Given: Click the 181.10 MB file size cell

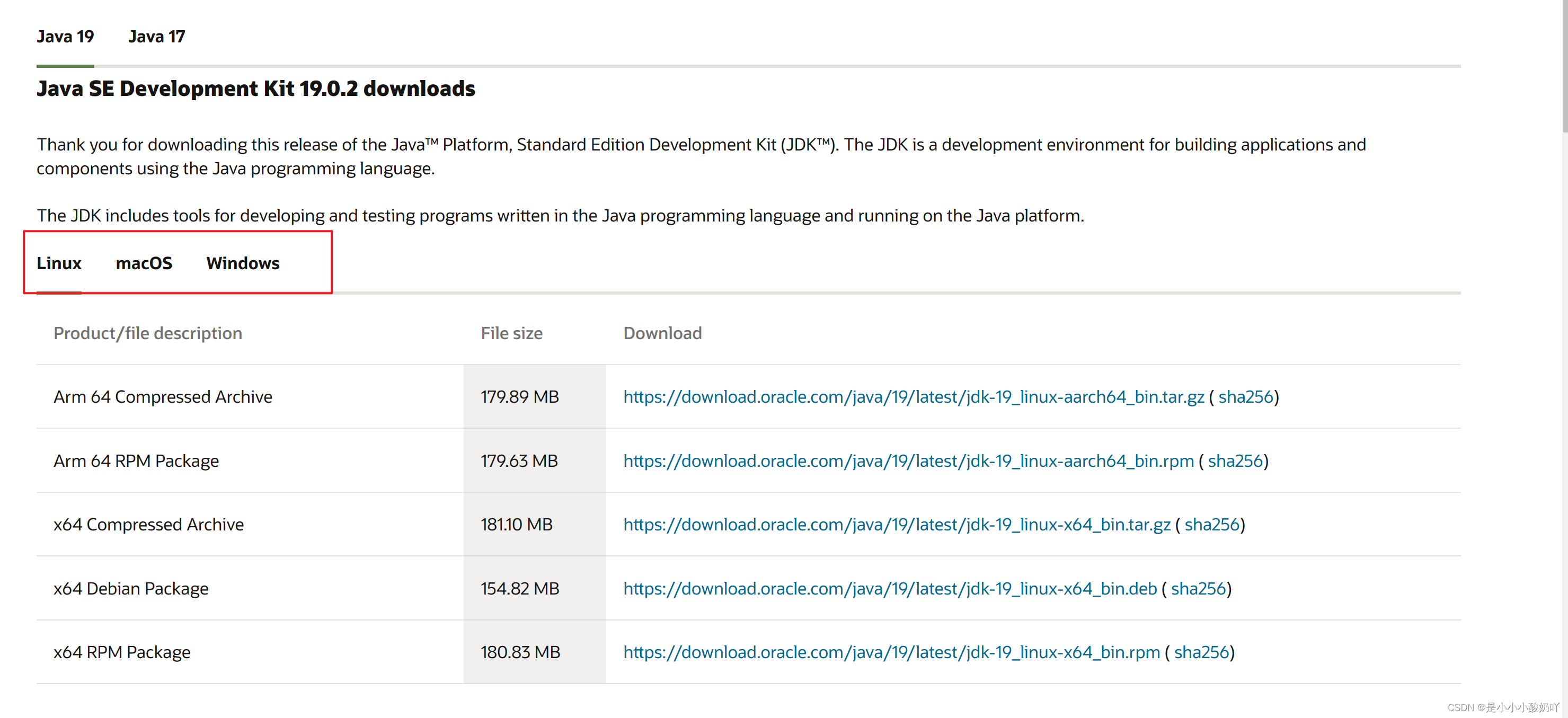Looking at the screenshot, I should point(535,525).
